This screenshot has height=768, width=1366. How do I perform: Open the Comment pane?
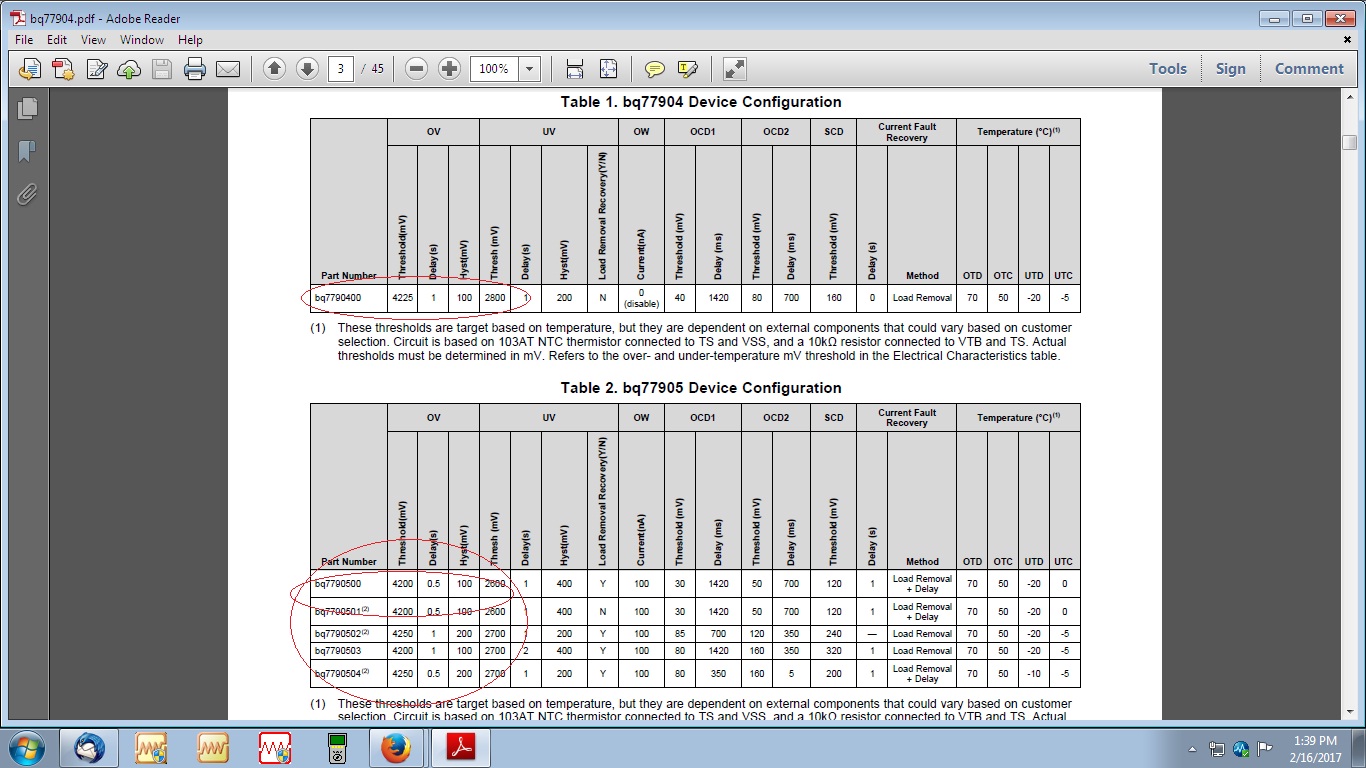point(1309,69)
